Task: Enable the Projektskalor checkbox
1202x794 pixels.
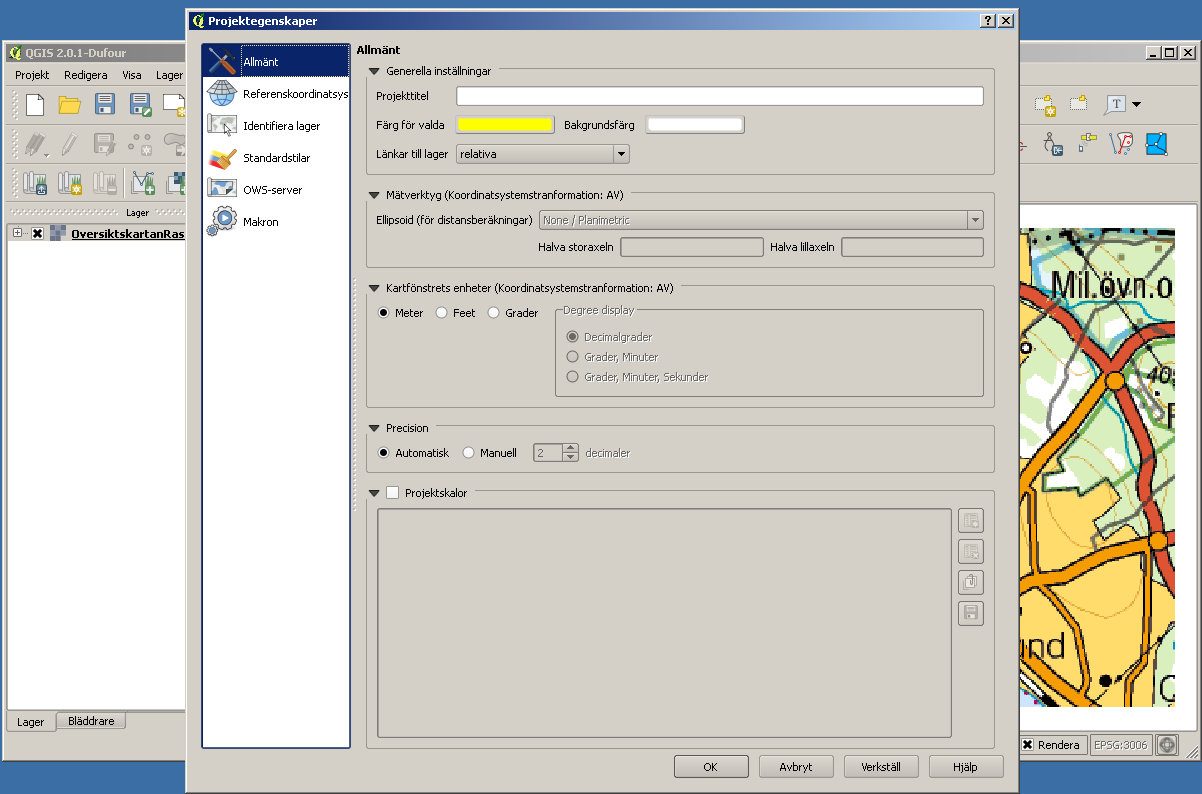Action: point(392,493)
